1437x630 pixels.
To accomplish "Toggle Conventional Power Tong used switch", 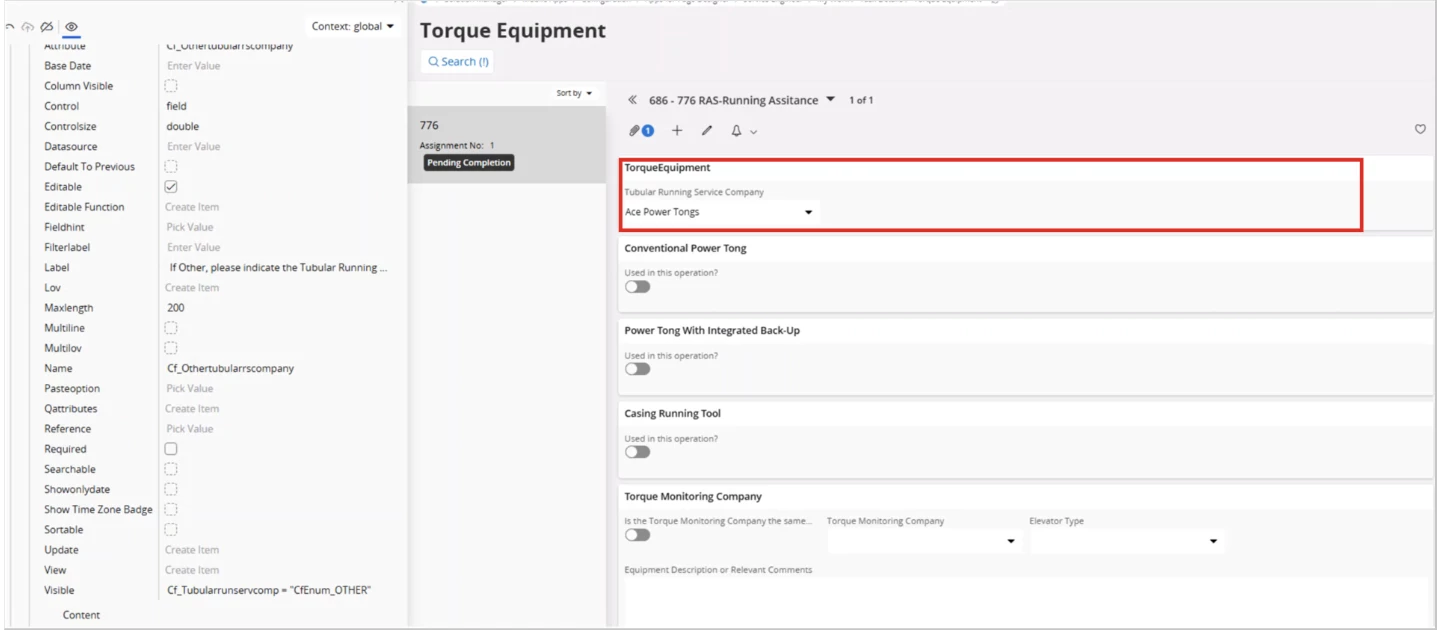I will click(637, 287).
